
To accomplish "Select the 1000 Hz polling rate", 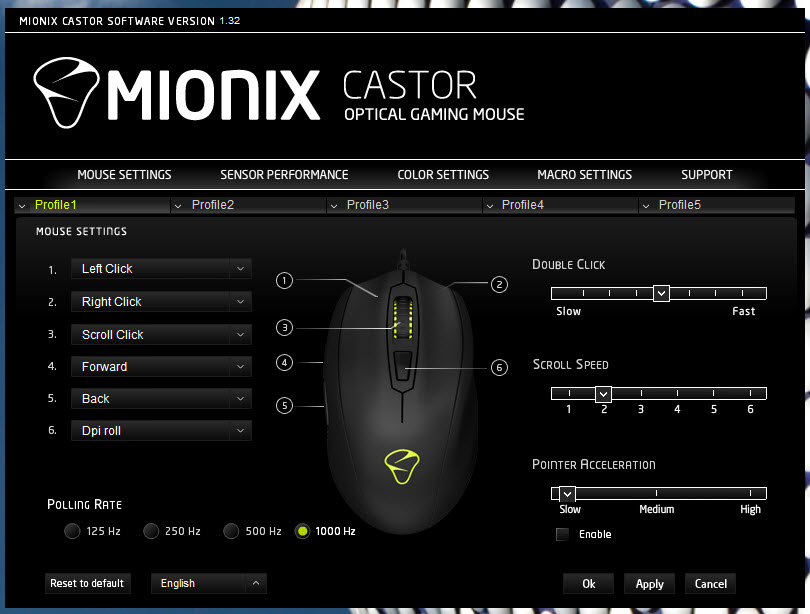I will coord(302,531).
